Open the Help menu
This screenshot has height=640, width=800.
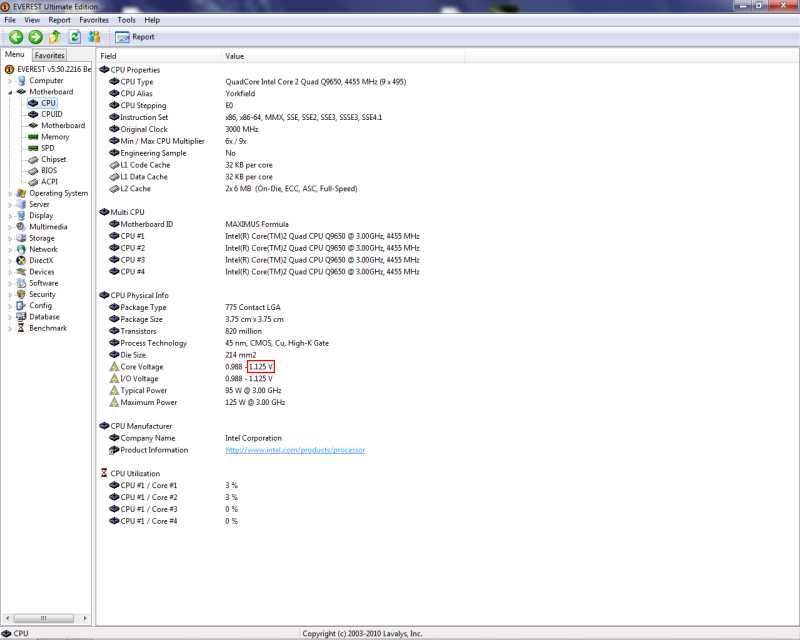(152, 20)
